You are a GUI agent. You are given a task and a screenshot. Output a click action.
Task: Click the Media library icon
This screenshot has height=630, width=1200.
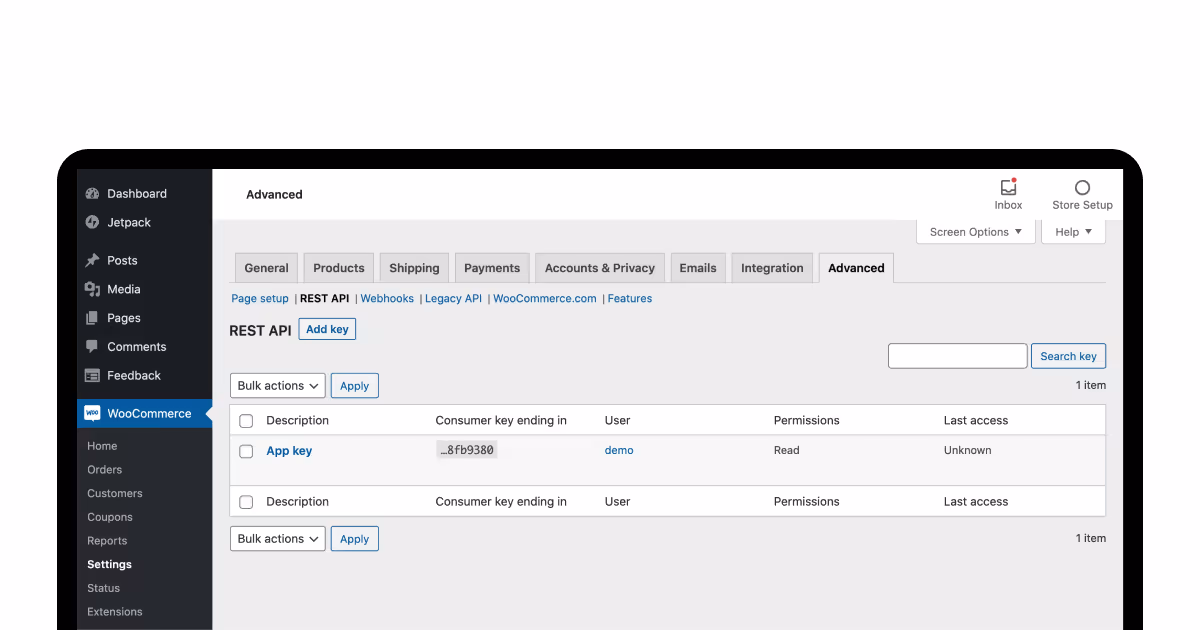coord(92,289)
